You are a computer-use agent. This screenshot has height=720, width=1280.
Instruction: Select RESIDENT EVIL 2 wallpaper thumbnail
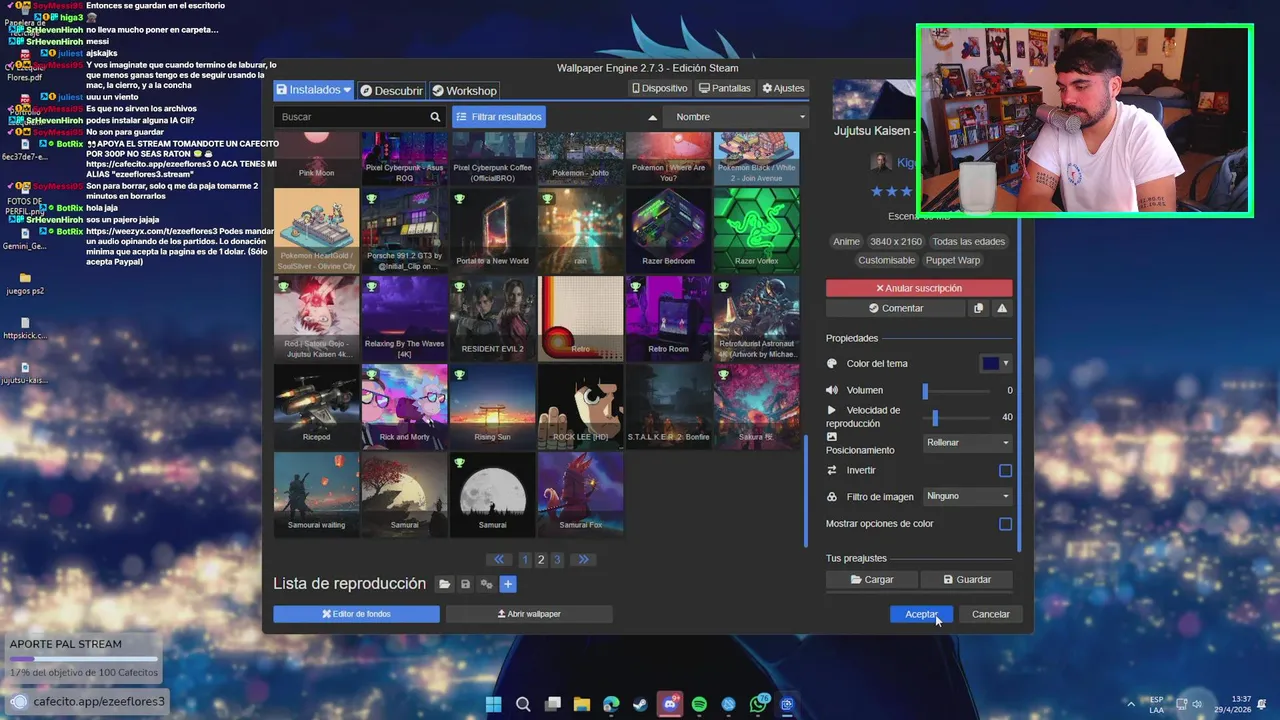[492, 319]
